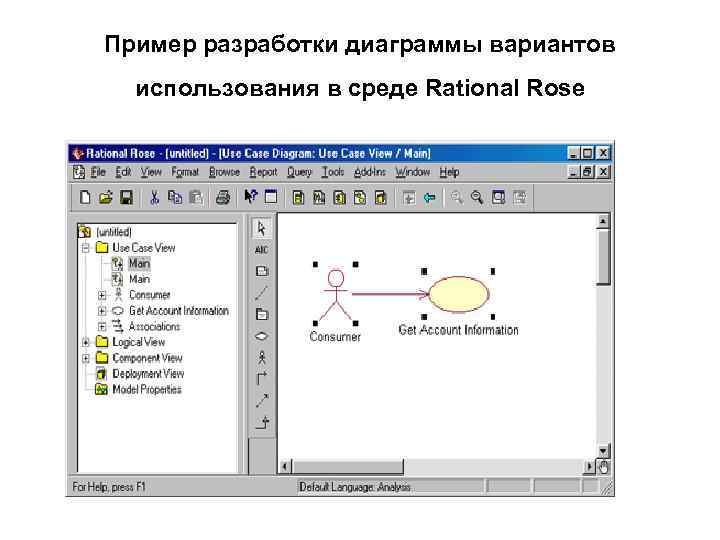Activate context-sensitive help arrow icon
Image resolution: width=720 pixels, height=540 pixels.
tap(251, 197)
